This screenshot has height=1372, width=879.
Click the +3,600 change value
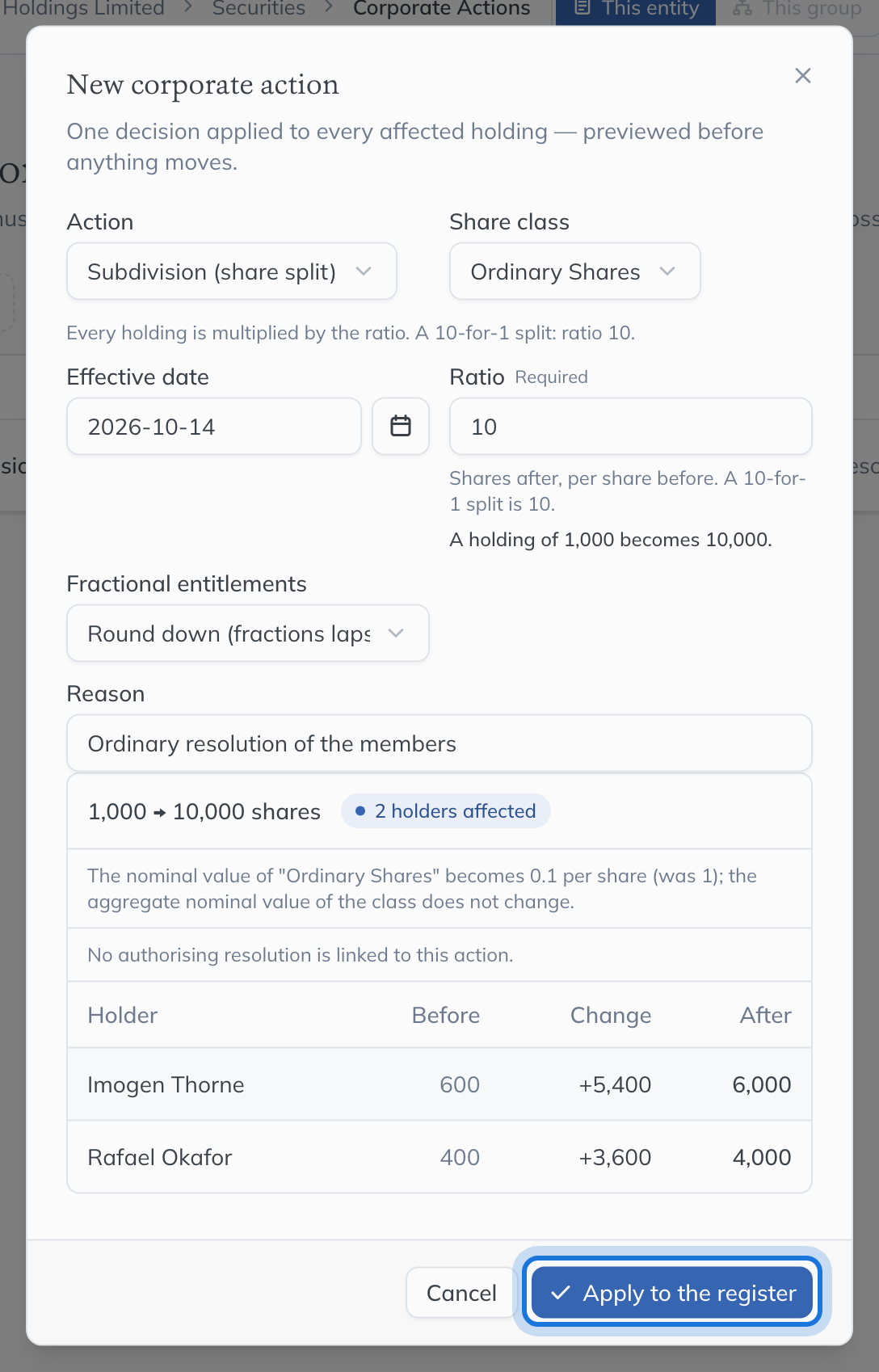(615, 1157)
